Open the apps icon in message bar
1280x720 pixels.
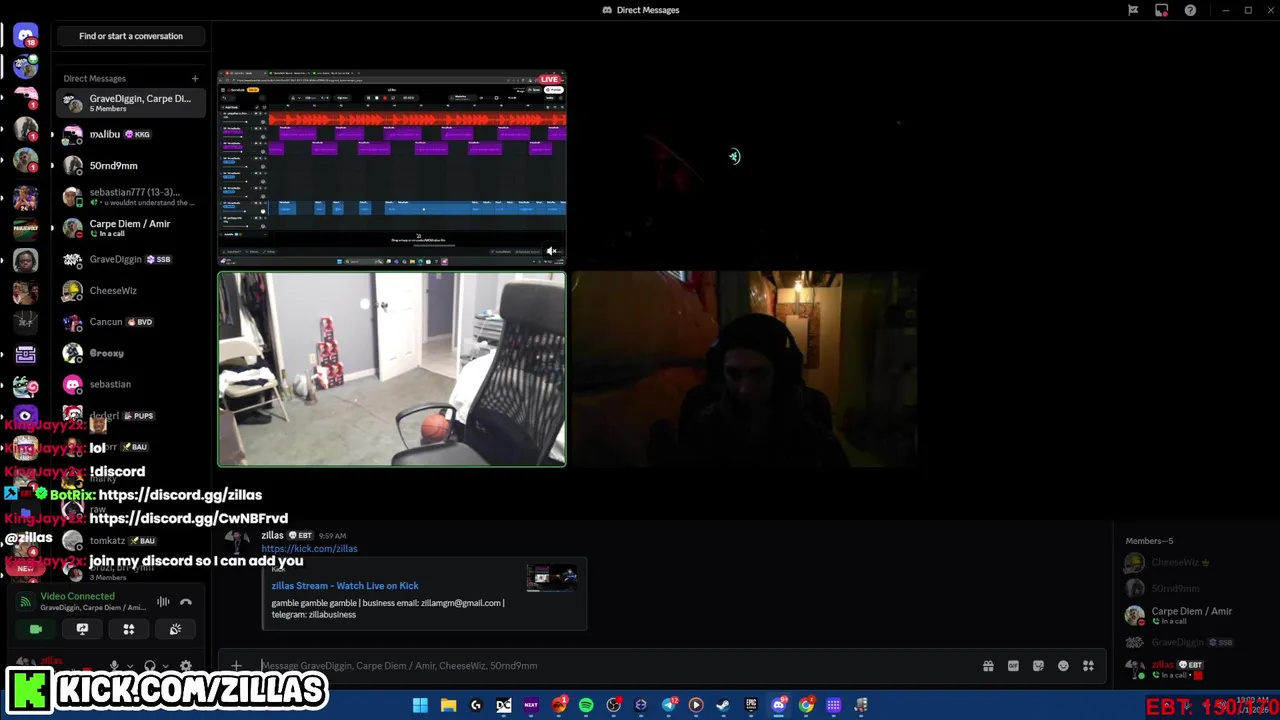pos(1088,666)
